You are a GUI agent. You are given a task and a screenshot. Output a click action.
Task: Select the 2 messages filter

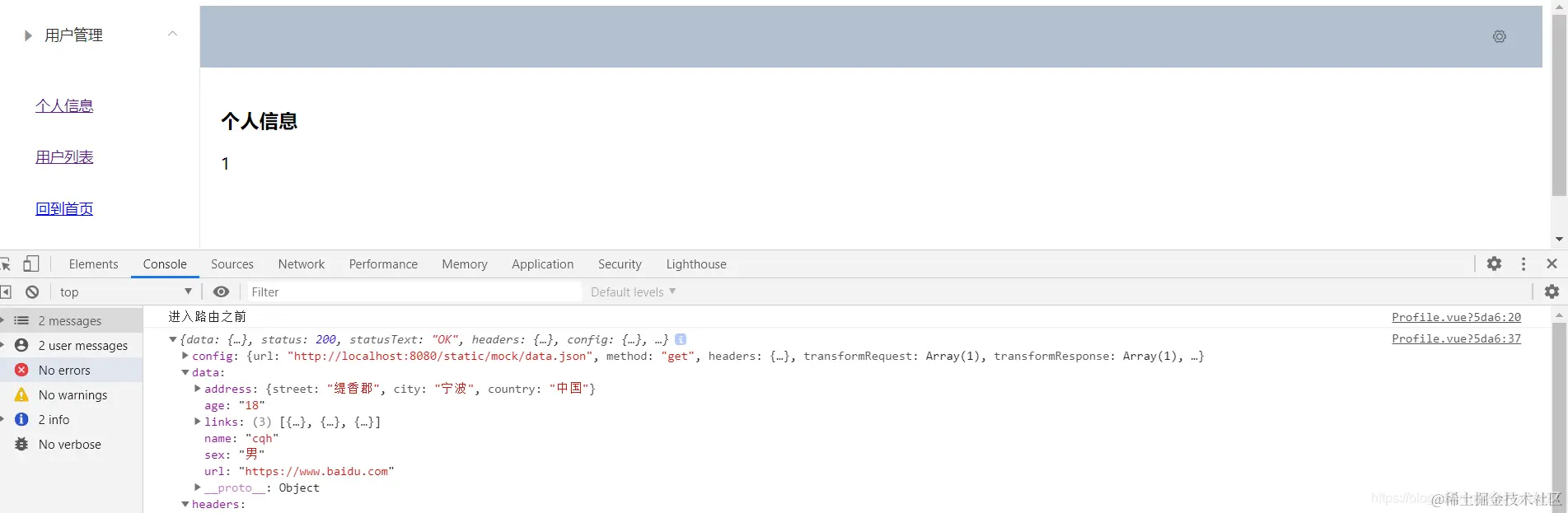click(x=72, y=321)
